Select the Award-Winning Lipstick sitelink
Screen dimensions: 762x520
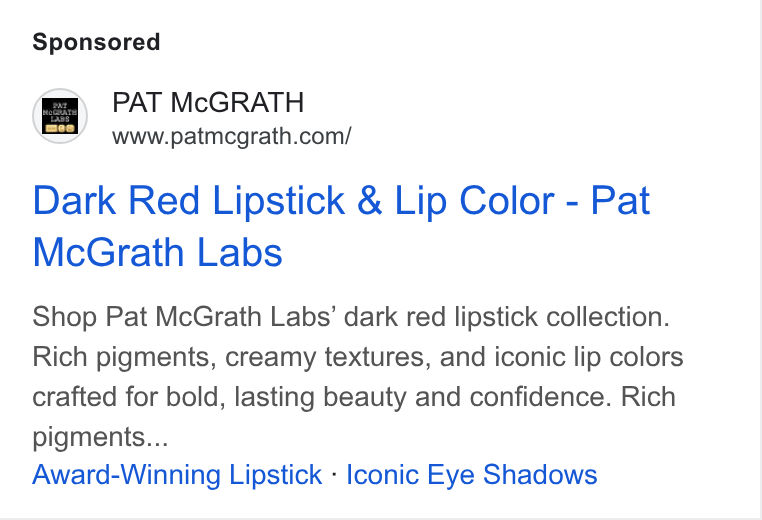tap(177, 474)
